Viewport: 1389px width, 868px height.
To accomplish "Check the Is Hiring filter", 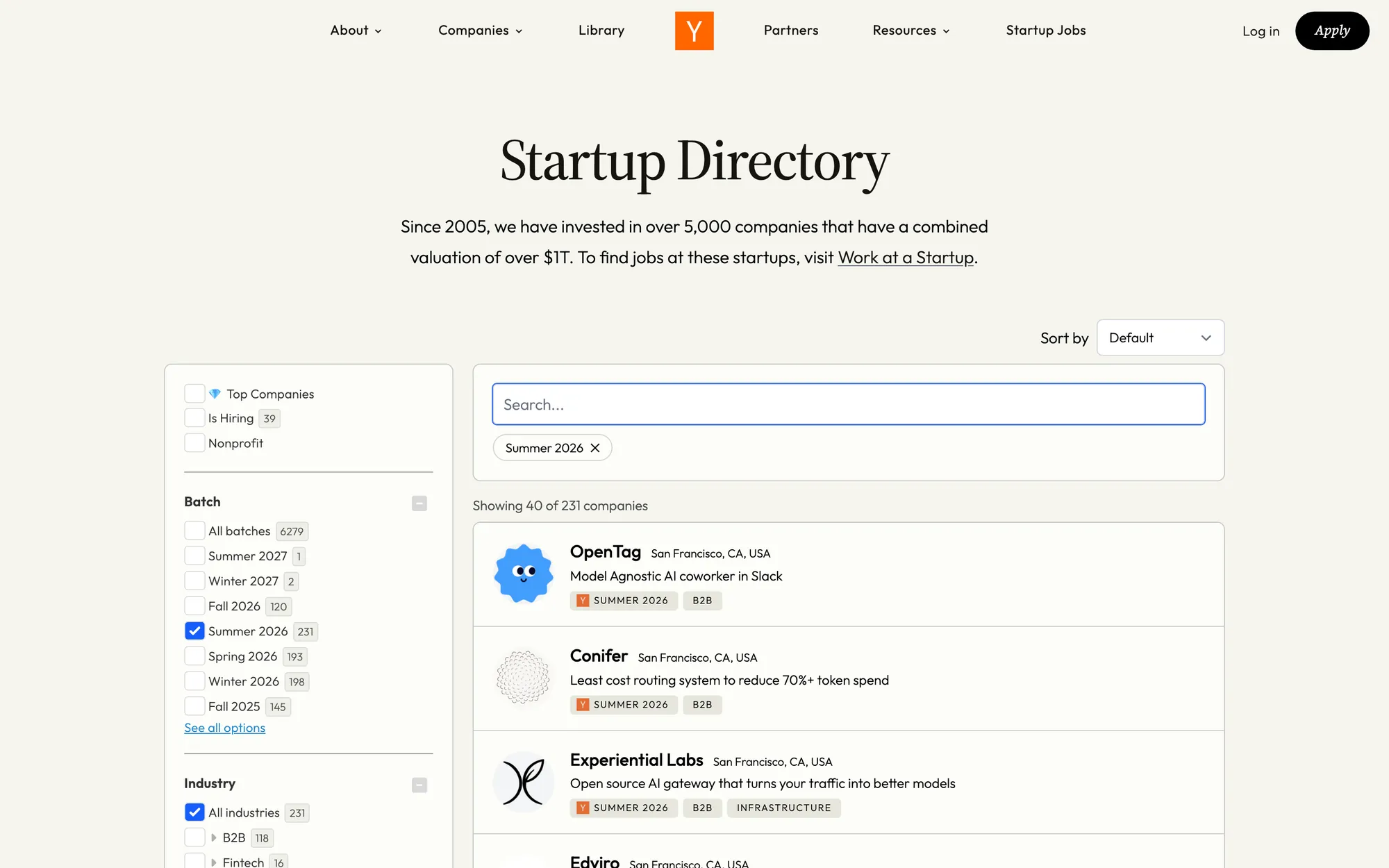I will tap(194, 418).
